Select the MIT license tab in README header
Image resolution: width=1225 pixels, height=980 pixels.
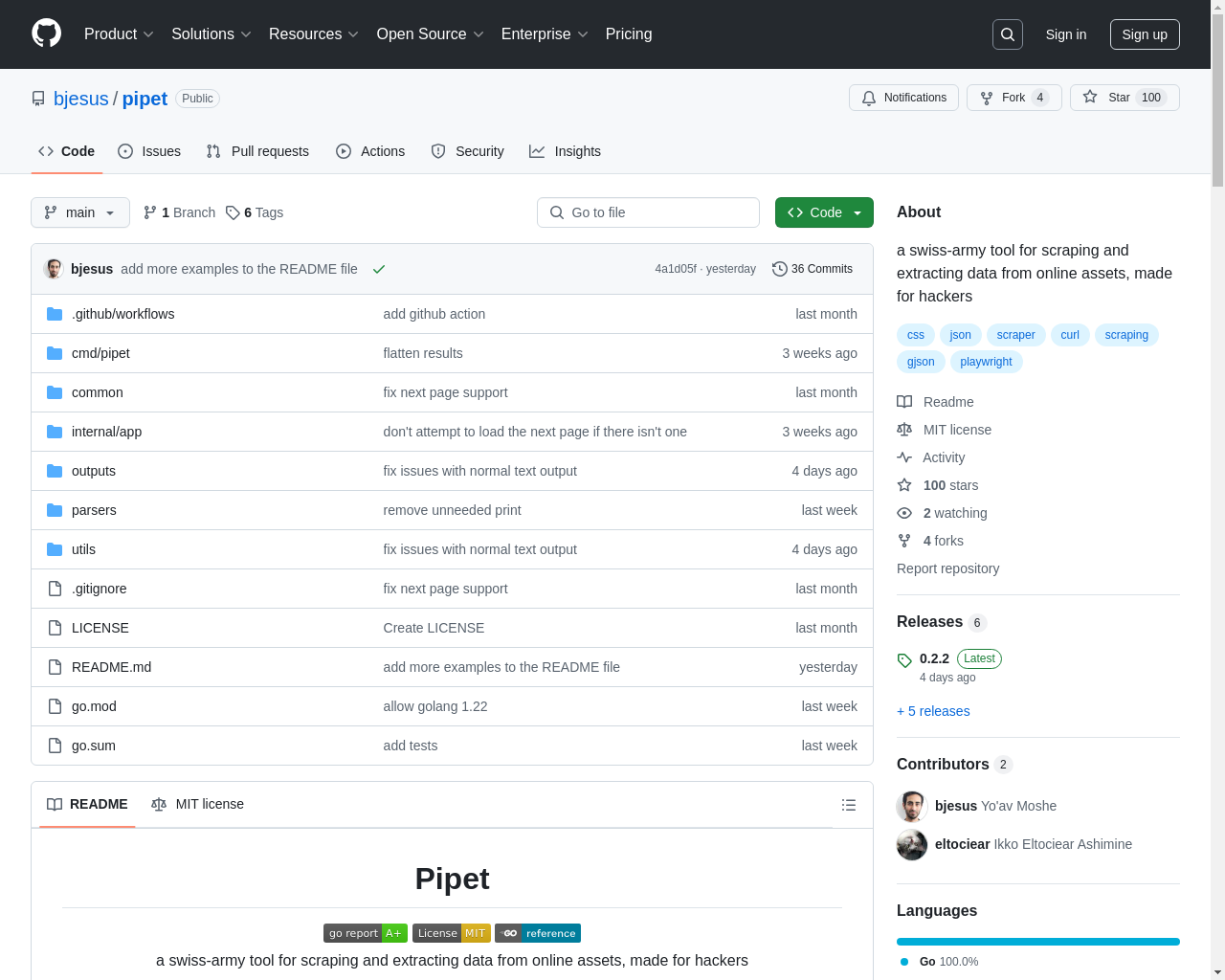[197, 804]
